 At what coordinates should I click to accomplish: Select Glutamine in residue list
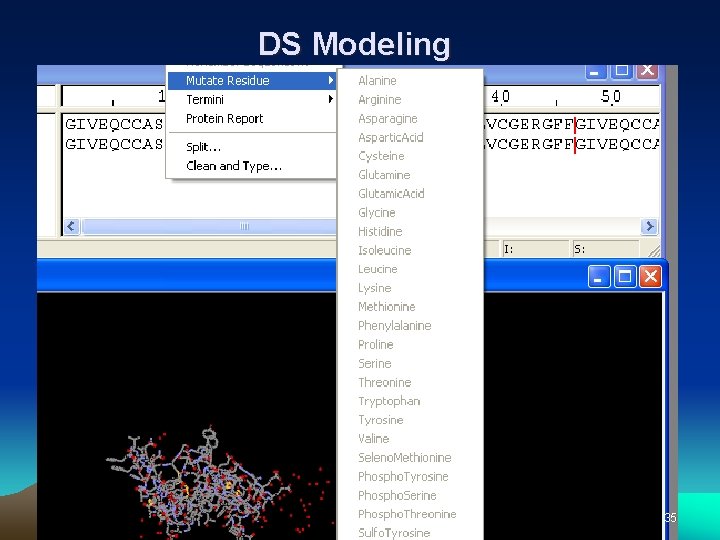384,175
